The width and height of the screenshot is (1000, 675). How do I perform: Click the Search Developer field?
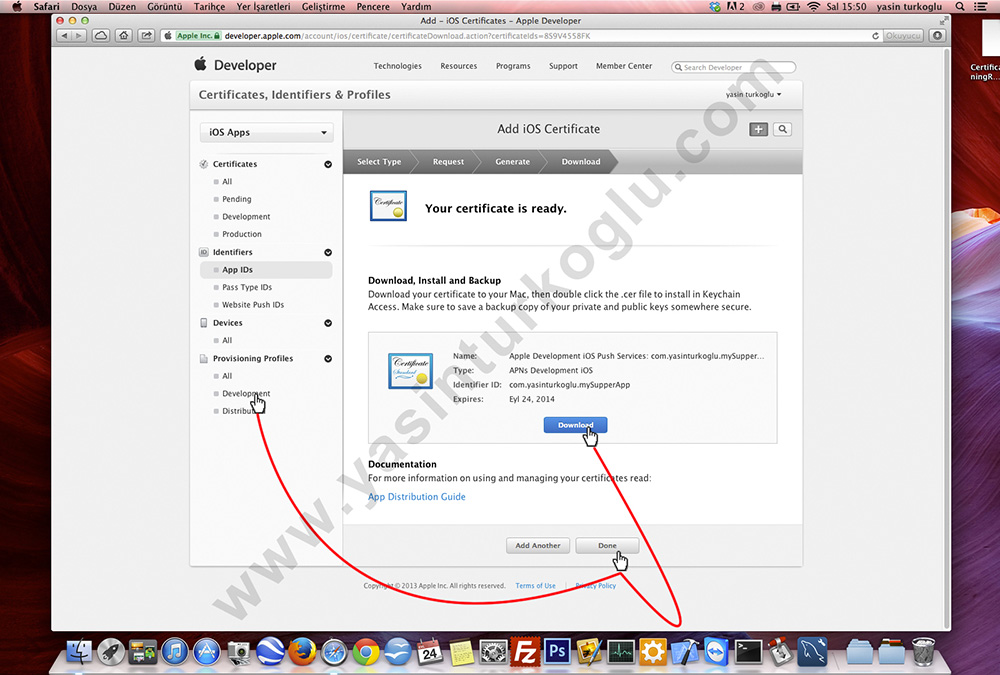pyautogui.click(x=733, y=67)
